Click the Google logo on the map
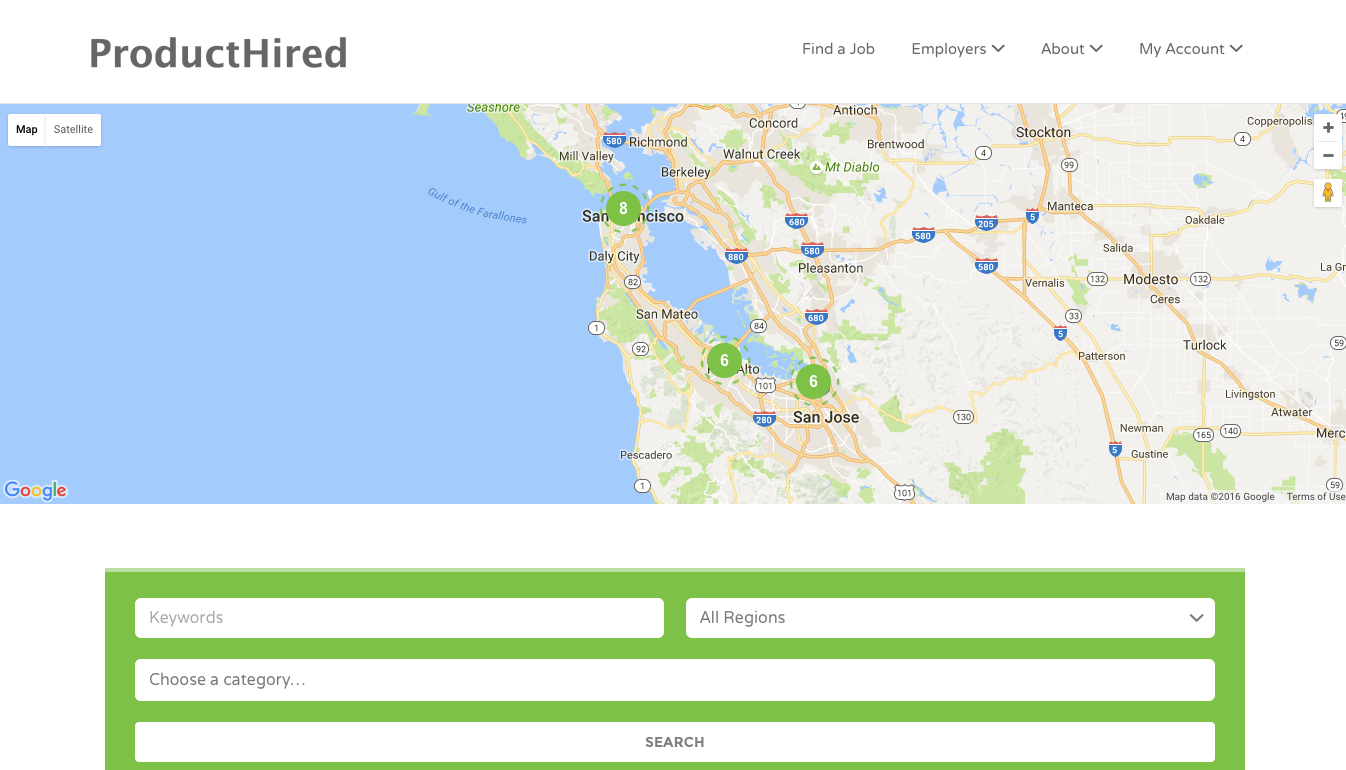1346x770 pixels. point(36,490)
